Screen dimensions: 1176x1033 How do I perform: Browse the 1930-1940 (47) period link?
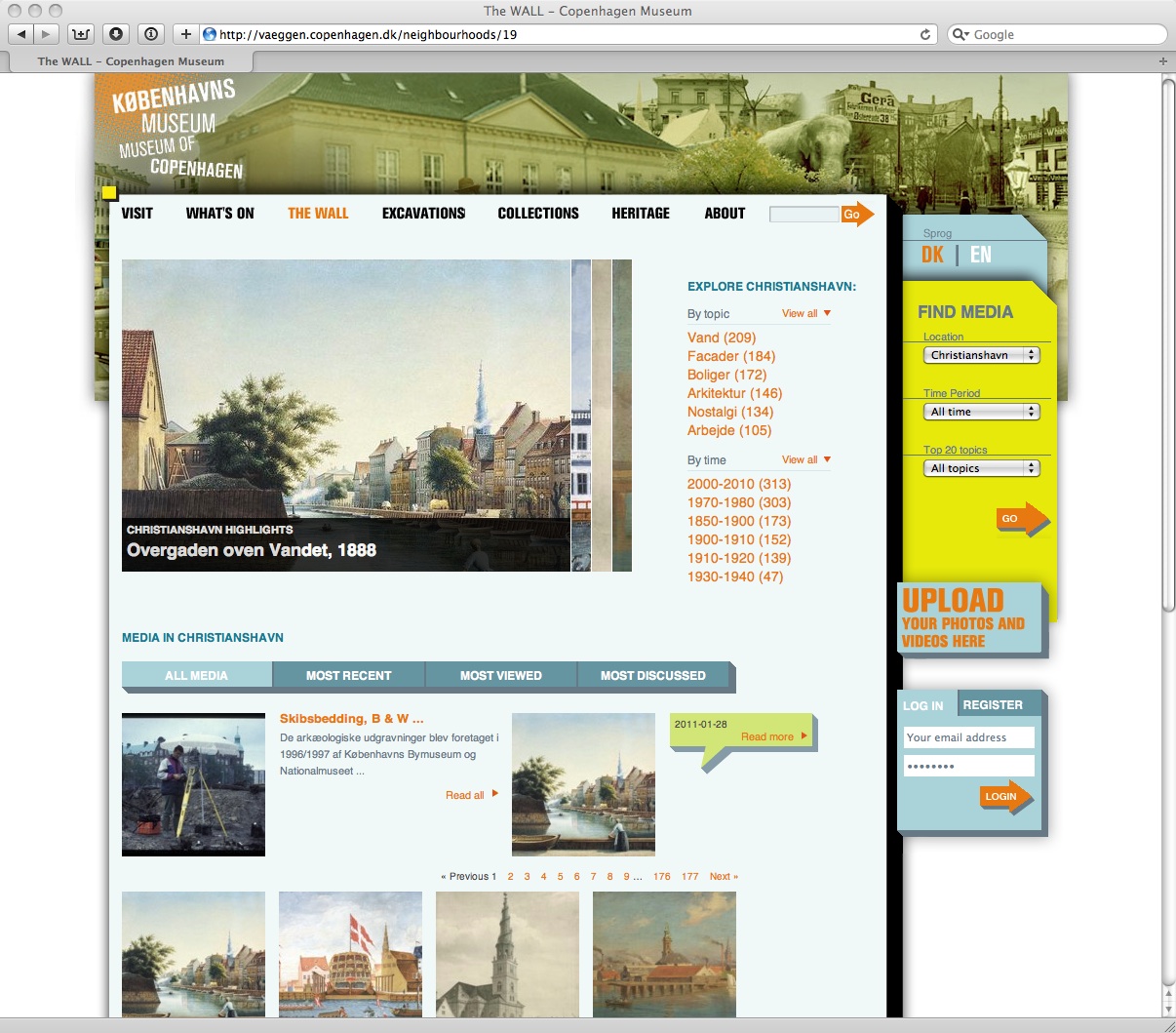pos(735,576)
